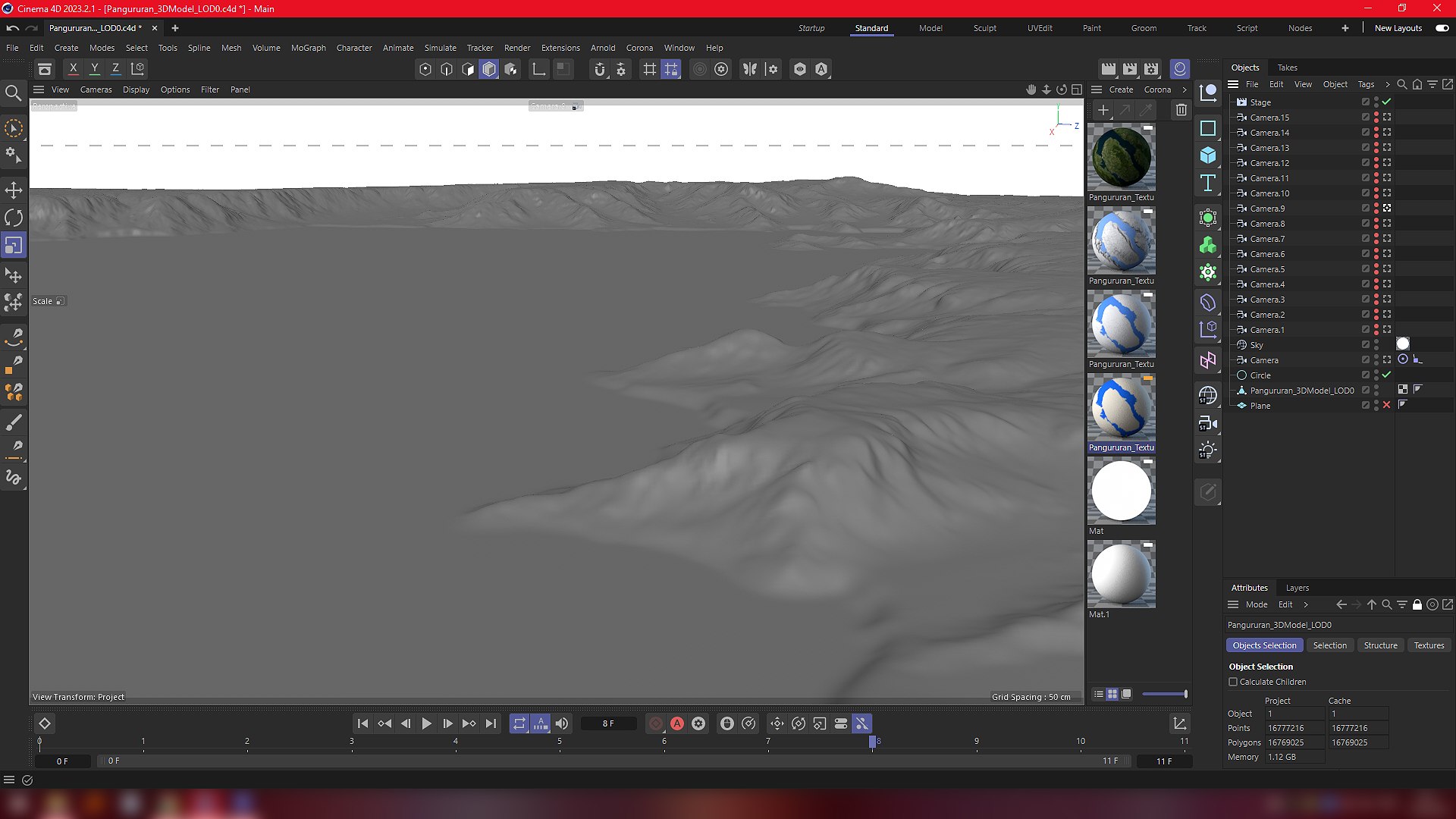Add a Camera object from palette

(1208, 424)
